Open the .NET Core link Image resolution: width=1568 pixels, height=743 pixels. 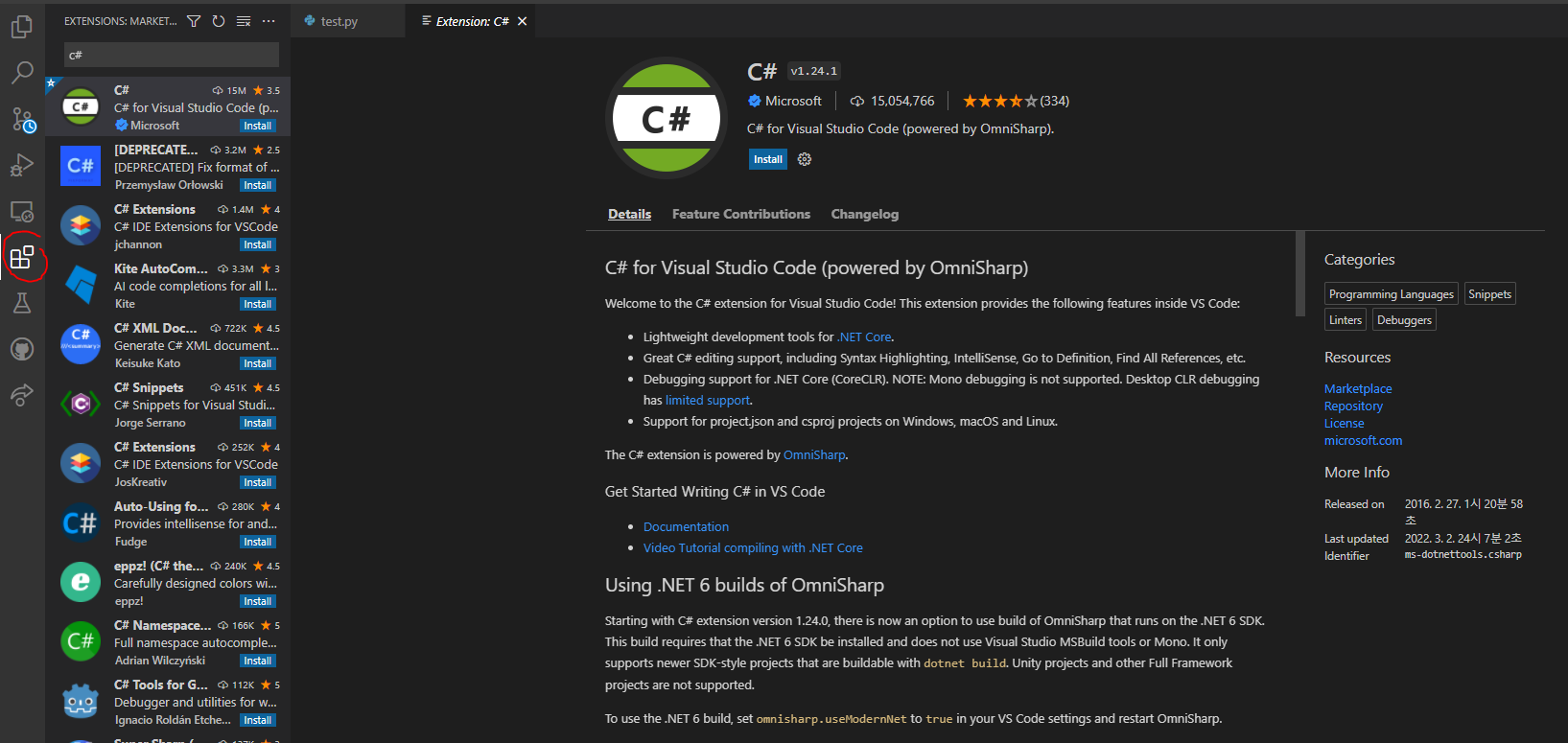click(x=864, y=337)
